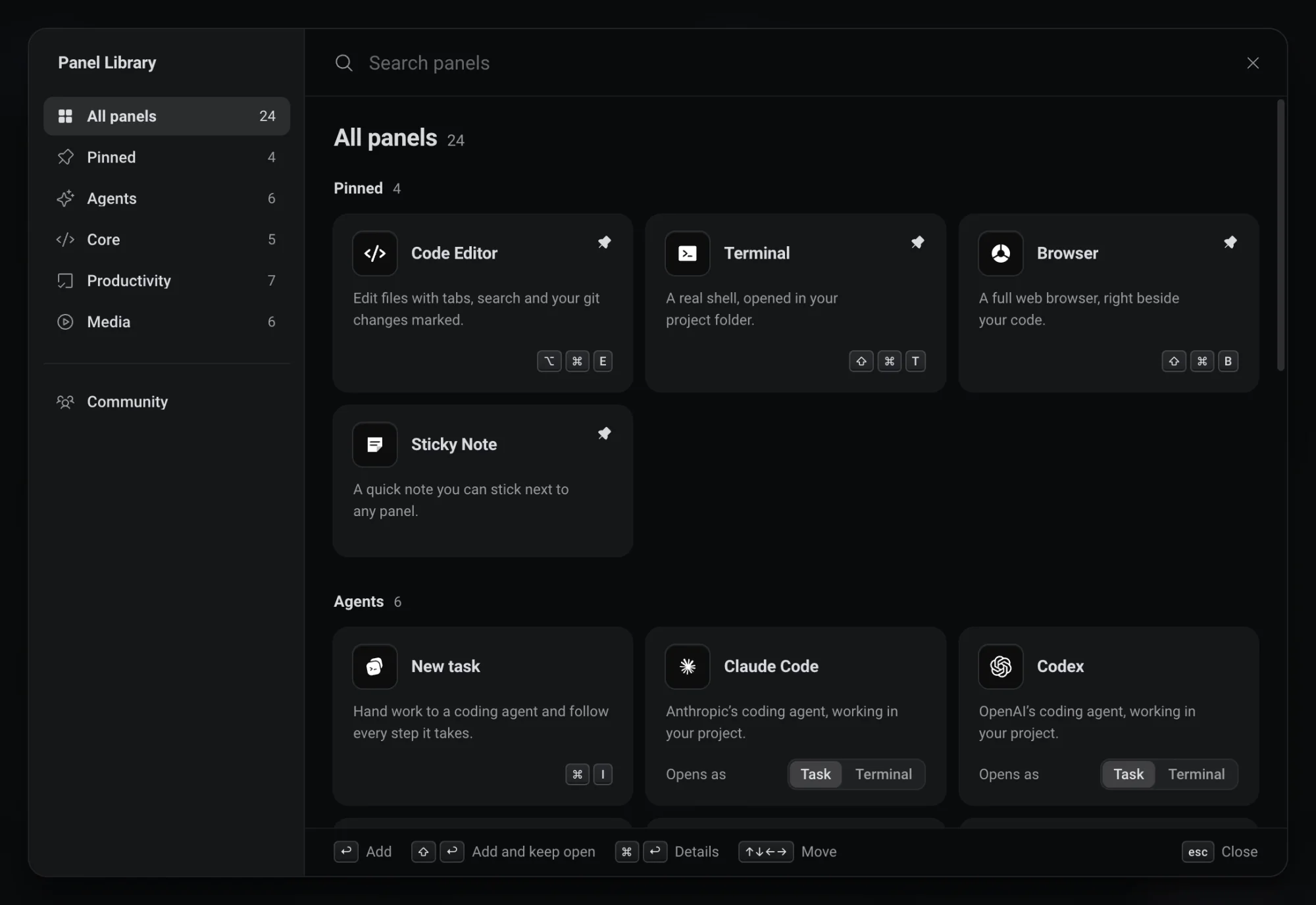Click the Code Editor panel icon
1316x905 pixels.
coord(374,253)
